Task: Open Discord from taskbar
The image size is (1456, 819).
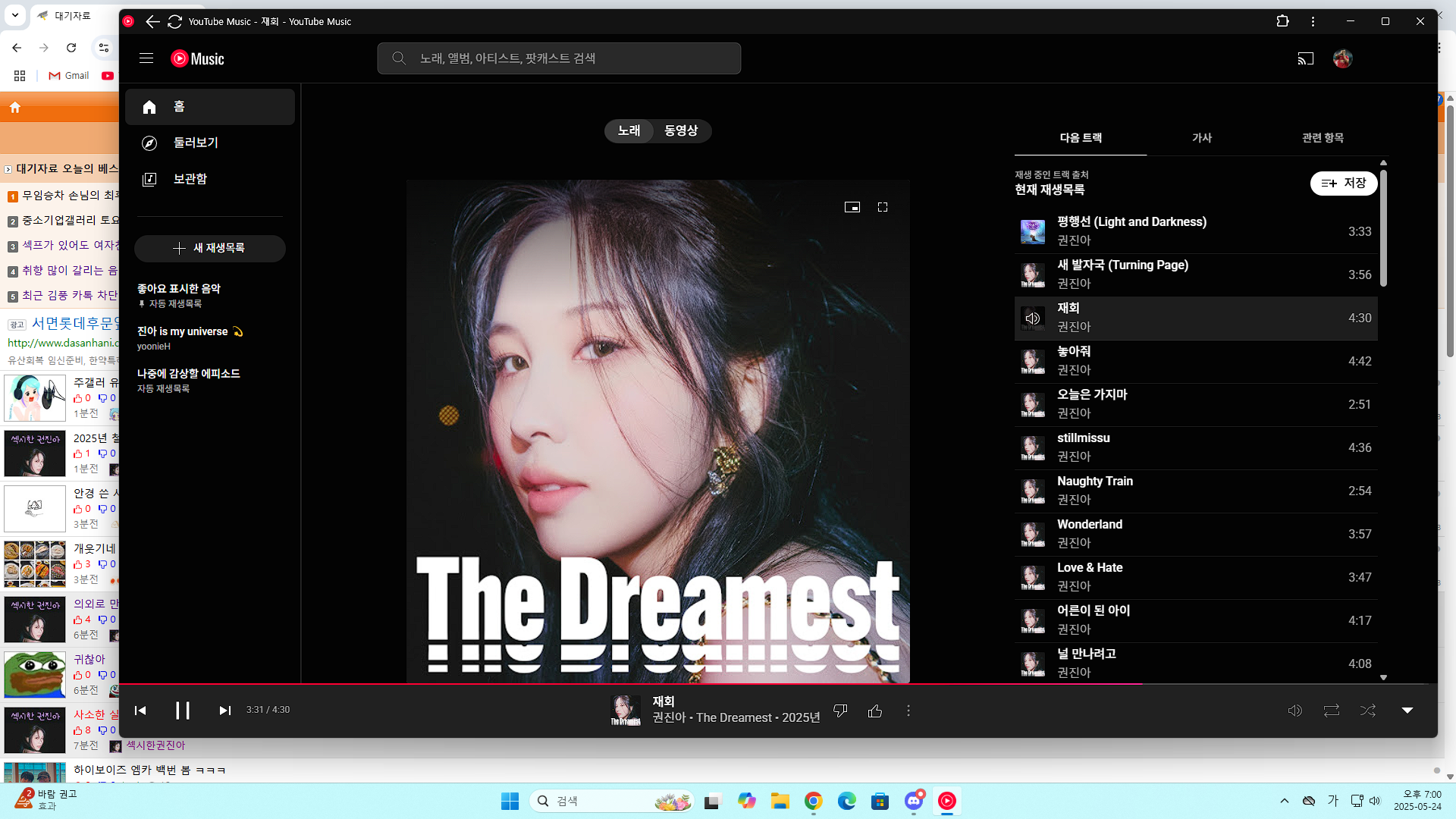Action: 914,801
